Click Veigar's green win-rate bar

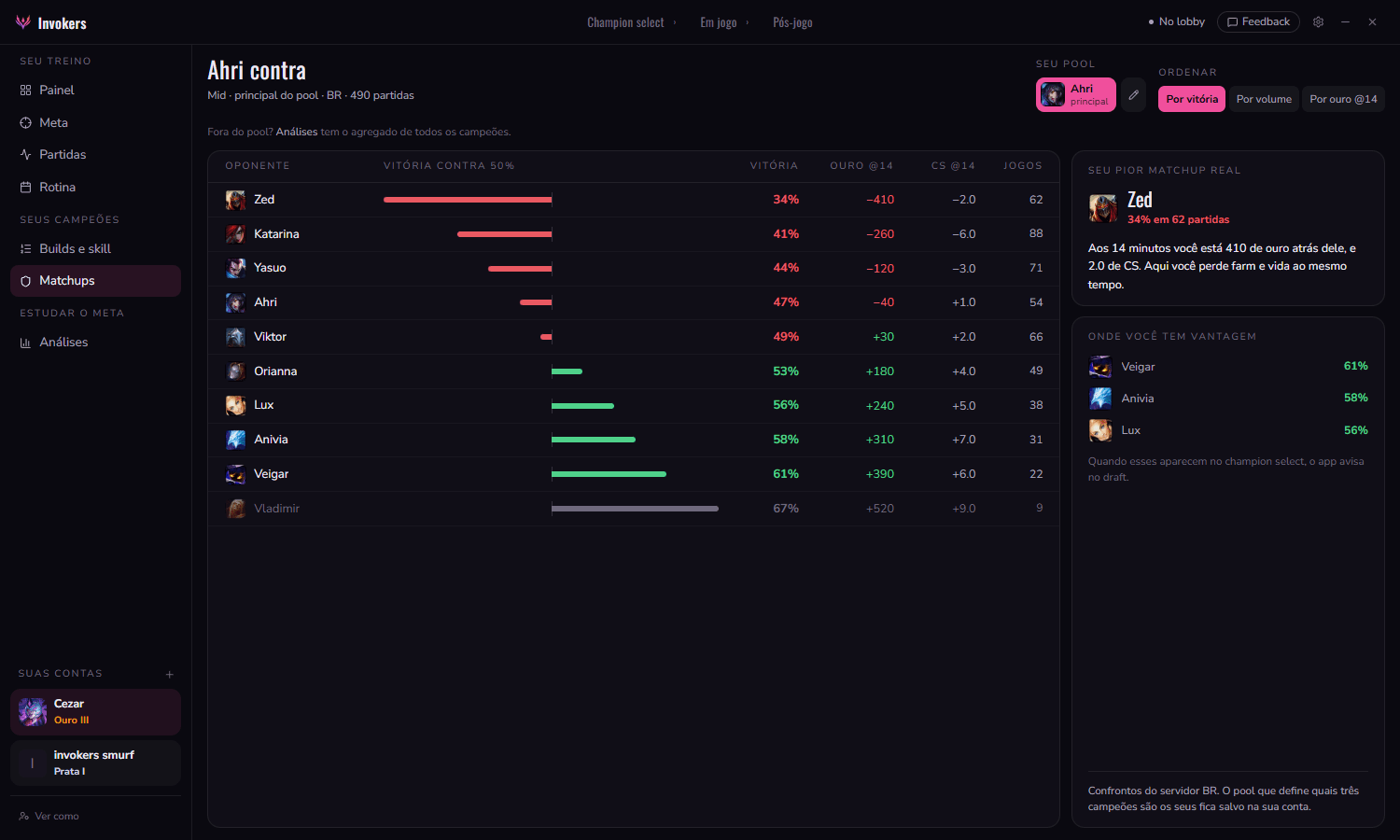609,474
